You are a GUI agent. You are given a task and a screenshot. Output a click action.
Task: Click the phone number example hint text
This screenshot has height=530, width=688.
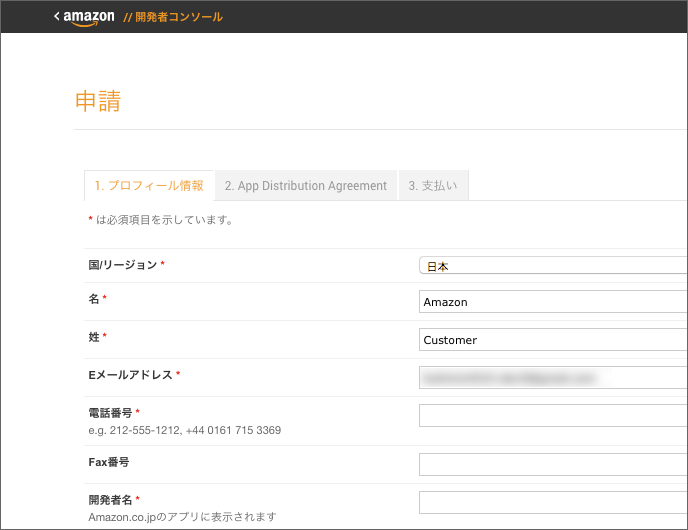[184, 430]
